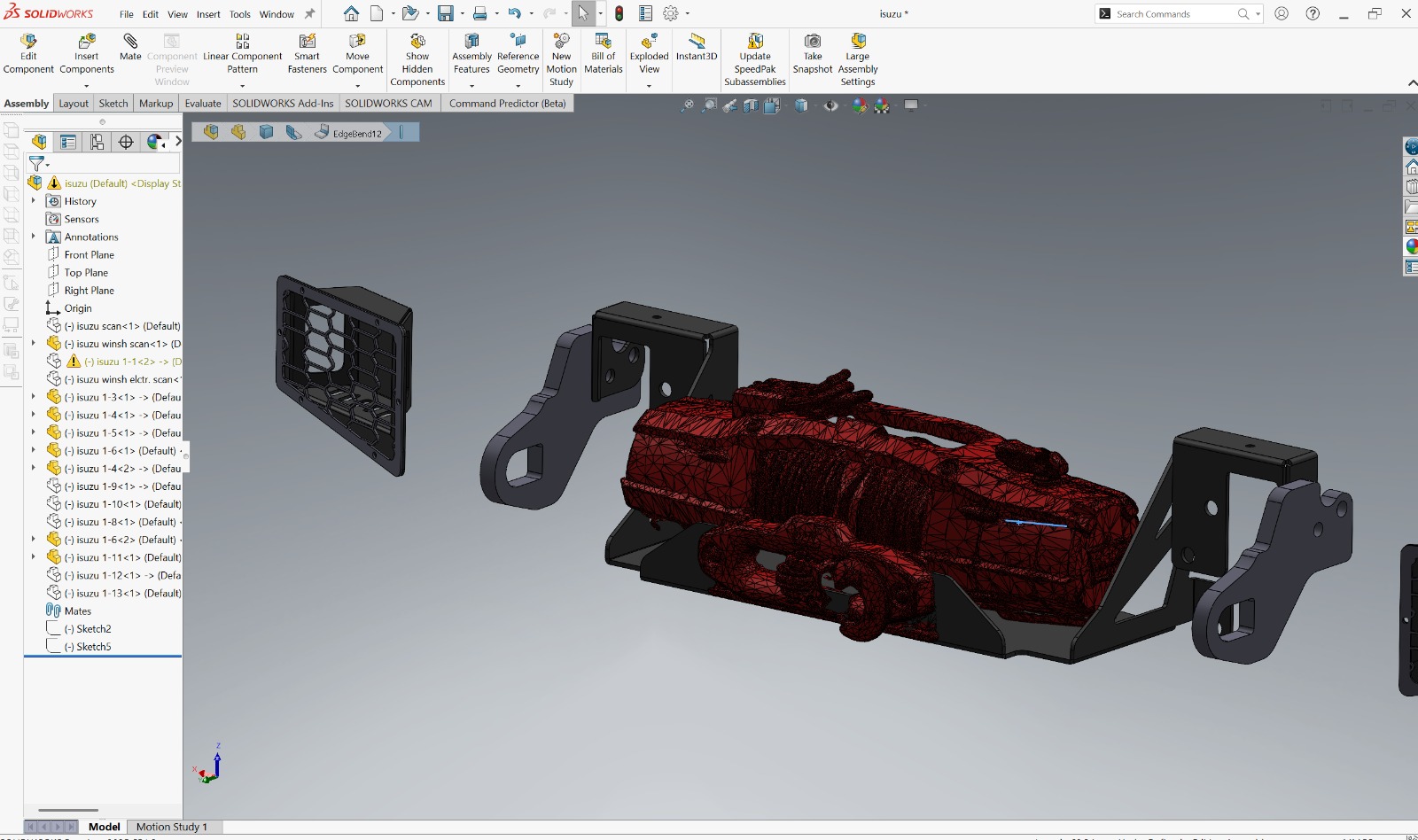1418x840 pixels.
Task: Select Smart Fasteners tool
Action: pos(307,55)
